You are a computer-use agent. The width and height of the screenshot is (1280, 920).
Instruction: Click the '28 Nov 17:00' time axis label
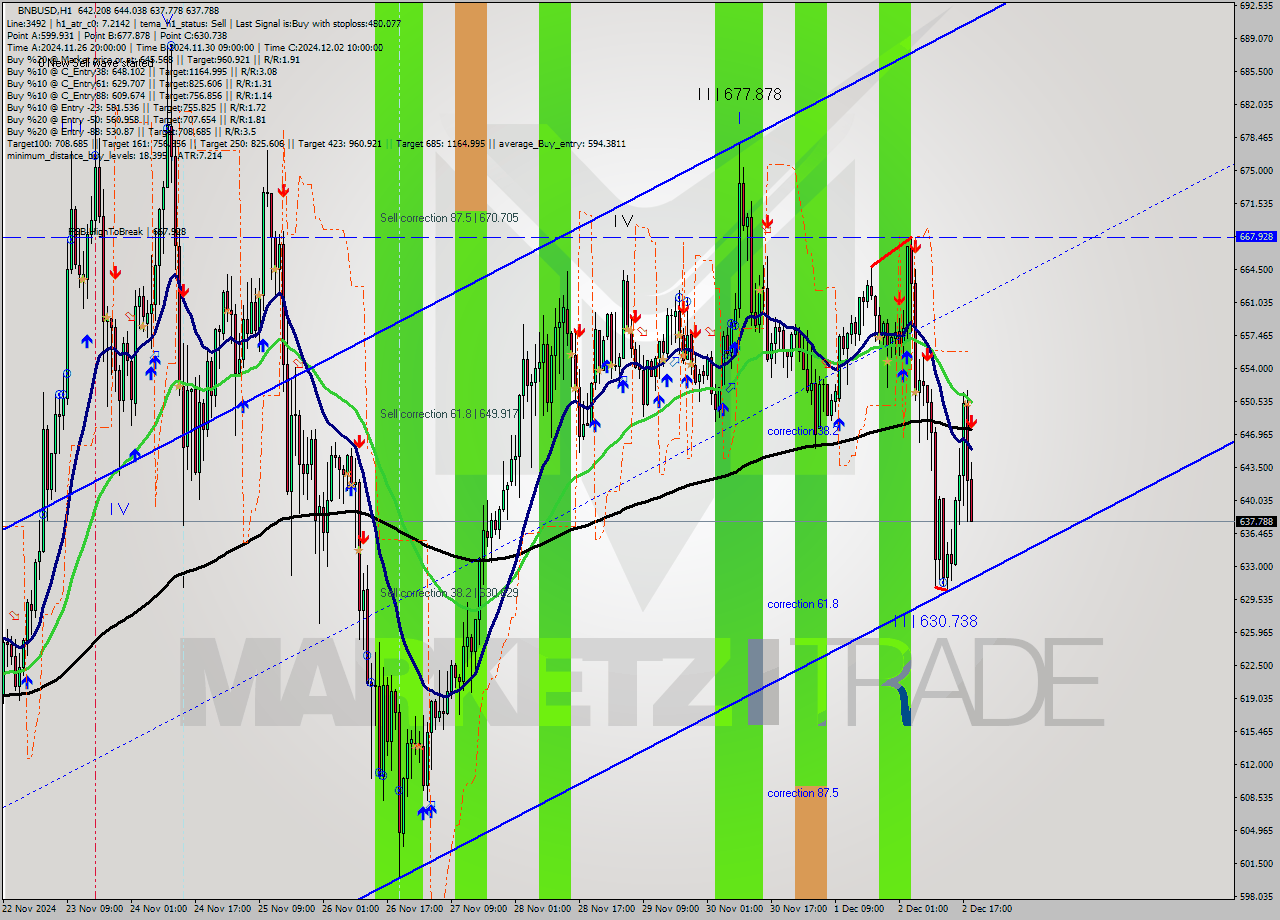607,909
